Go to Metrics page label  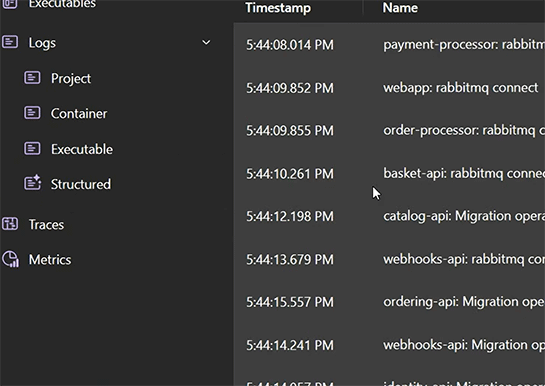50,260
